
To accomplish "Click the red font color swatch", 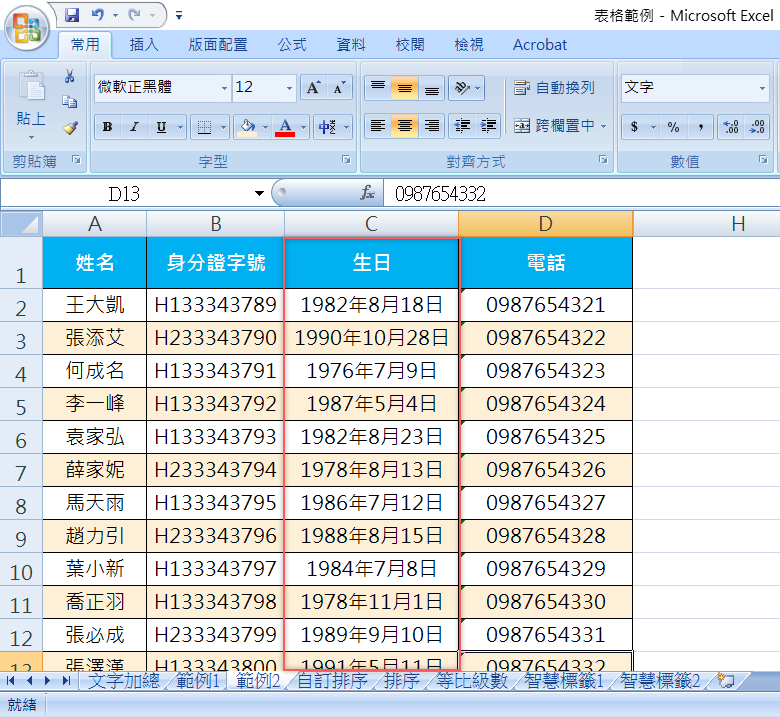I will 285,128.
